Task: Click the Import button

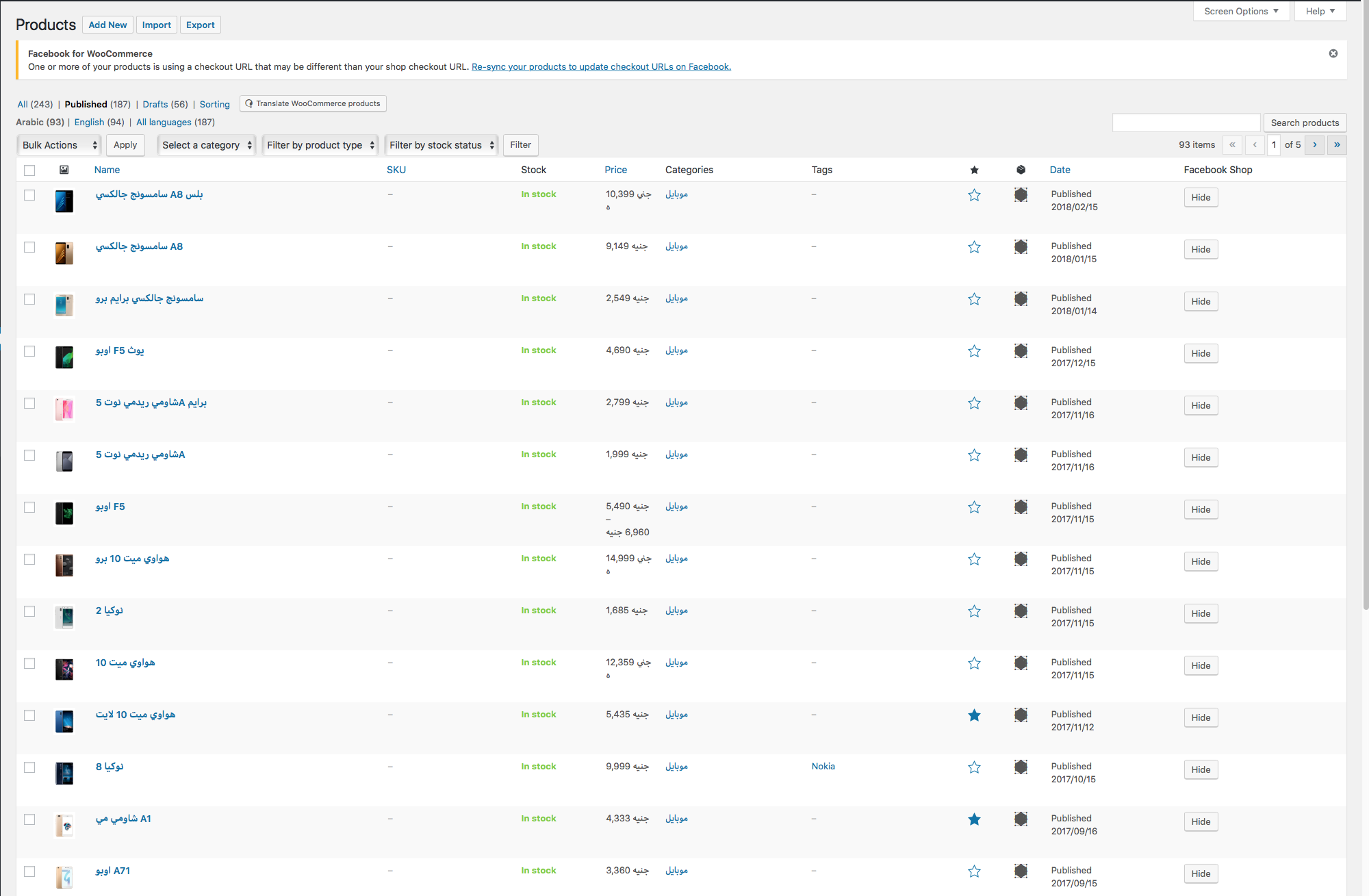Action: tap(157, 25)
